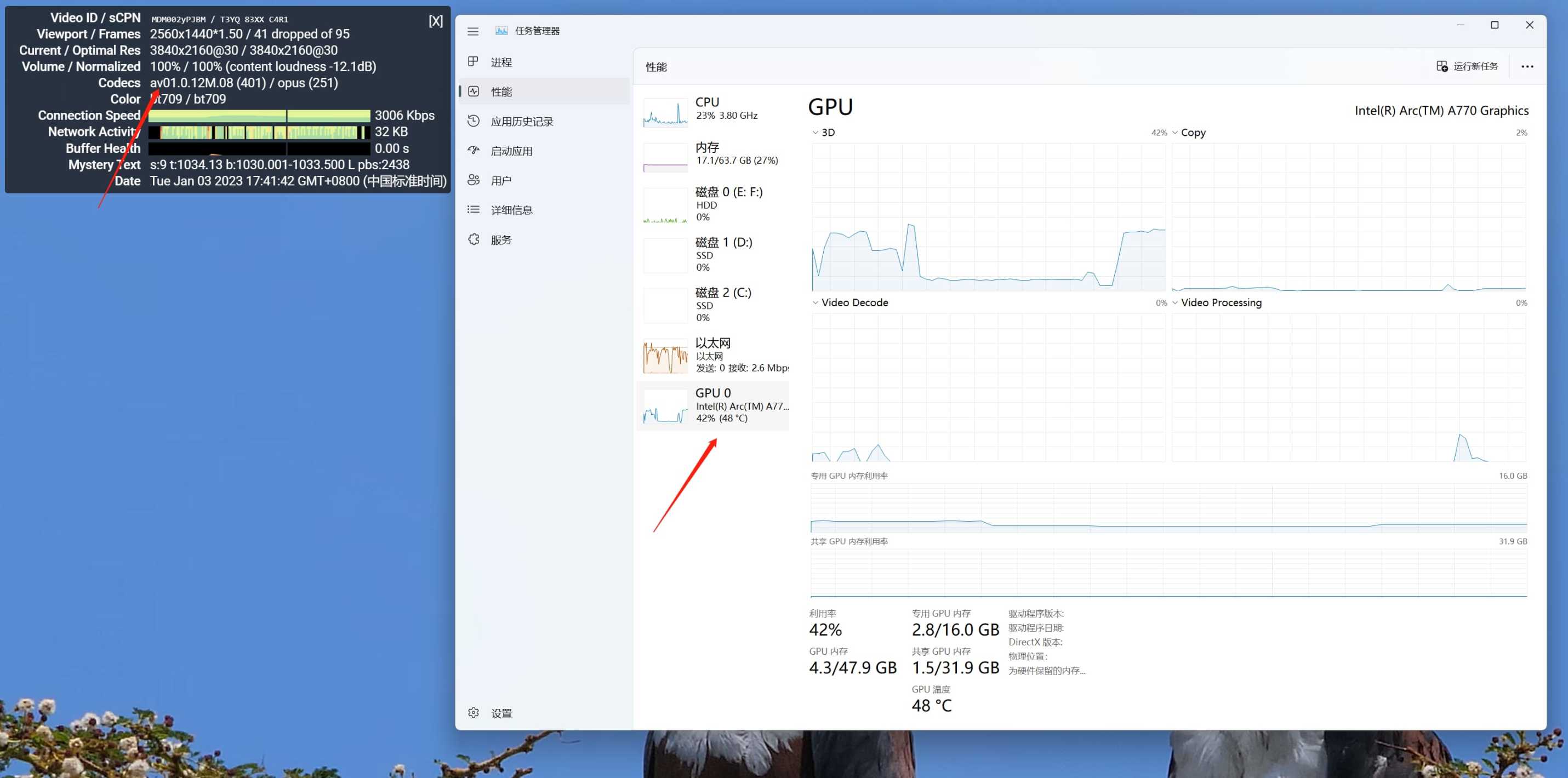
Task: Click the three-dot more options button
Action: point(1526,66)
